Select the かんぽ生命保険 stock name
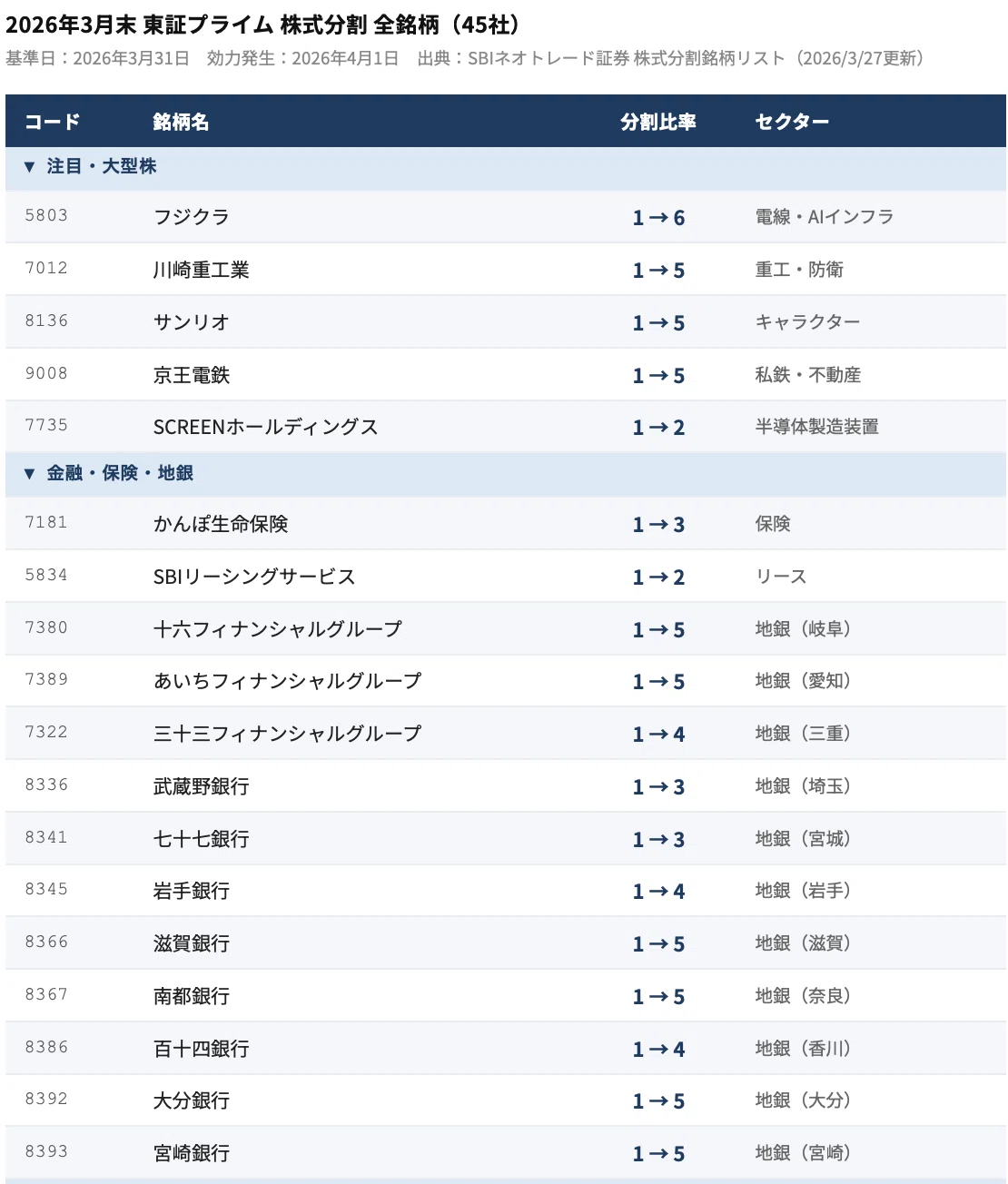The width and height of the screenshot is (1008, 1184). pos(221,524)
